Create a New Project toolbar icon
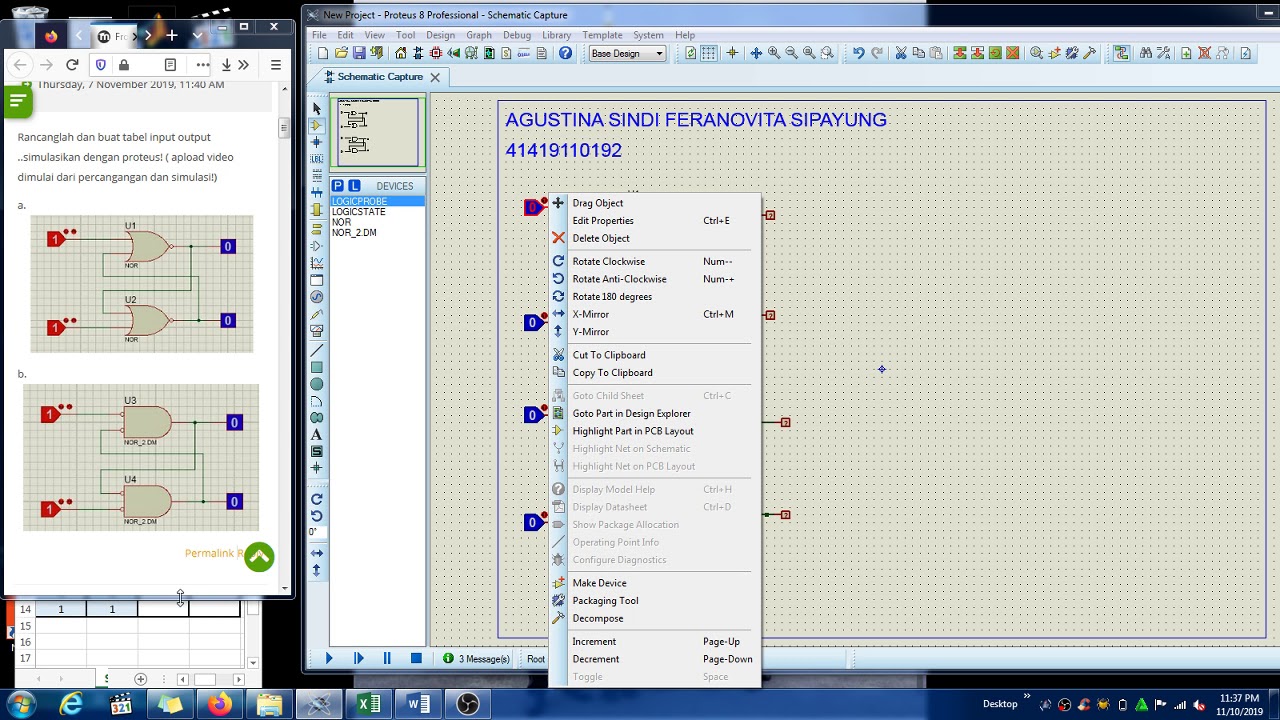The height and width of the screenshot is (720, 1280). point(323,53)
